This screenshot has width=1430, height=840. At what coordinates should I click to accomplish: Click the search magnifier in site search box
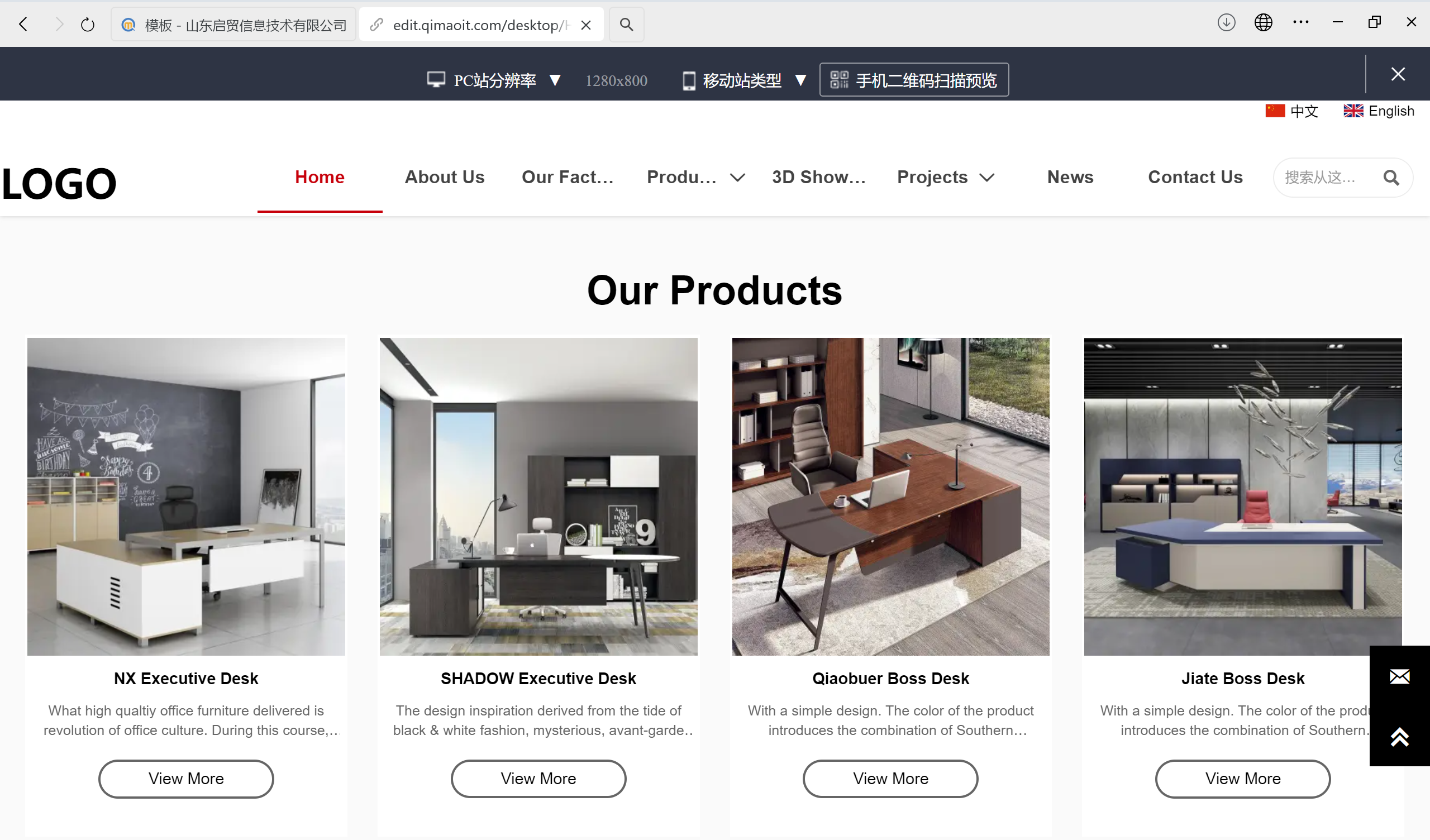(1391, 178)
